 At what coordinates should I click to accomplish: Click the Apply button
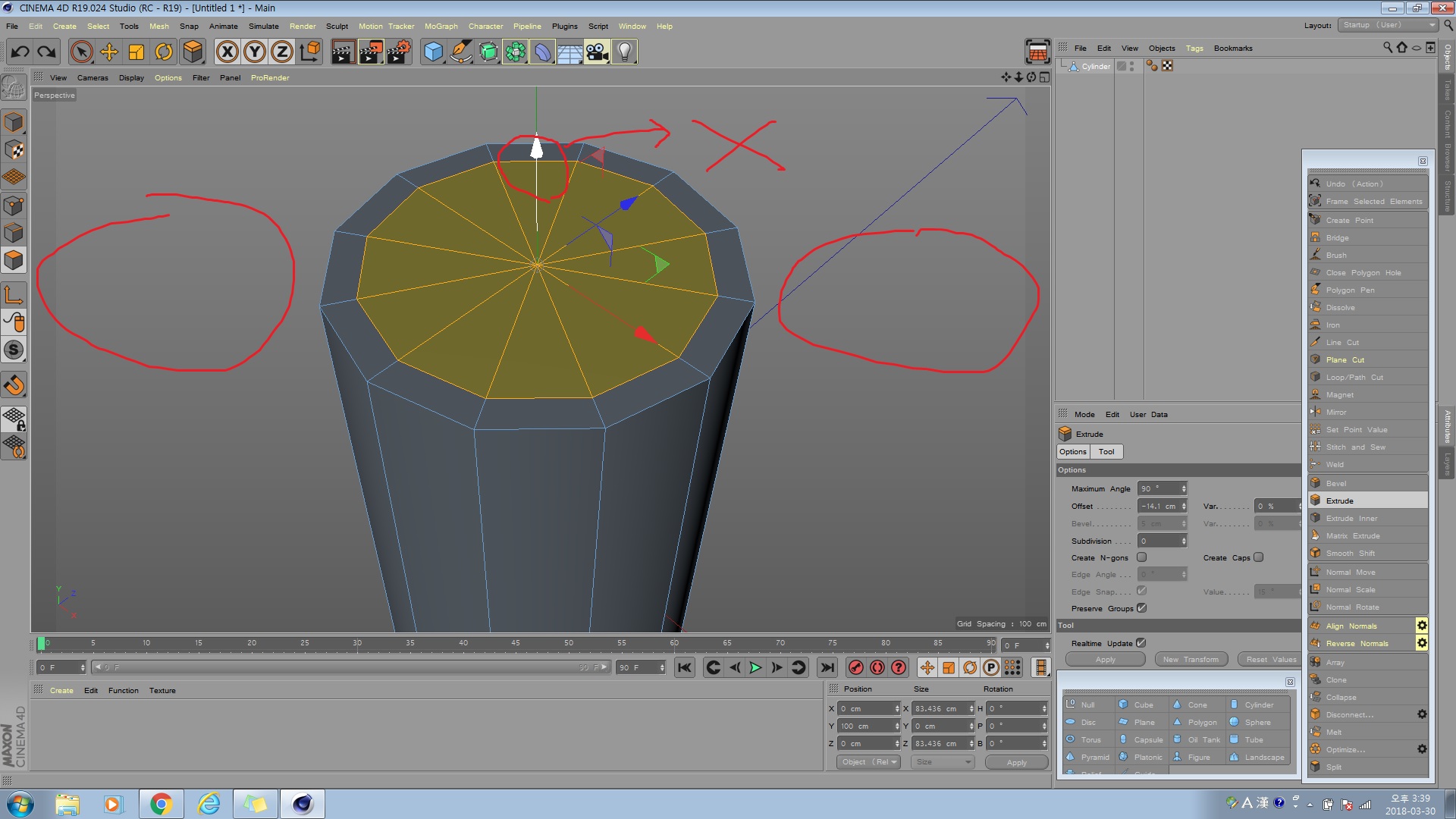click(x=1105, y=659)
